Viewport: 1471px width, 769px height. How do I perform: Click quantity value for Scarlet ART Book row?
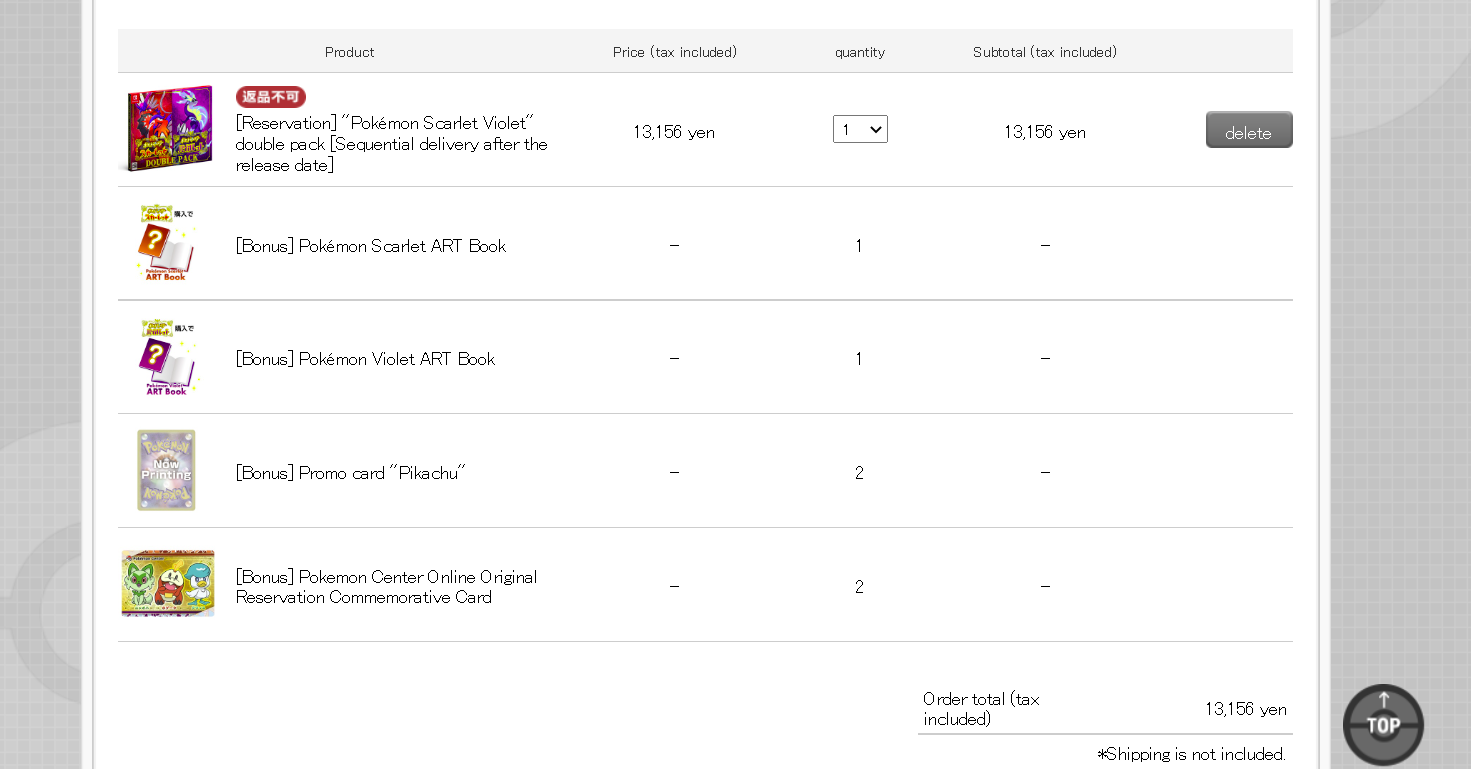pyautogui.click(x=859, y=246)
